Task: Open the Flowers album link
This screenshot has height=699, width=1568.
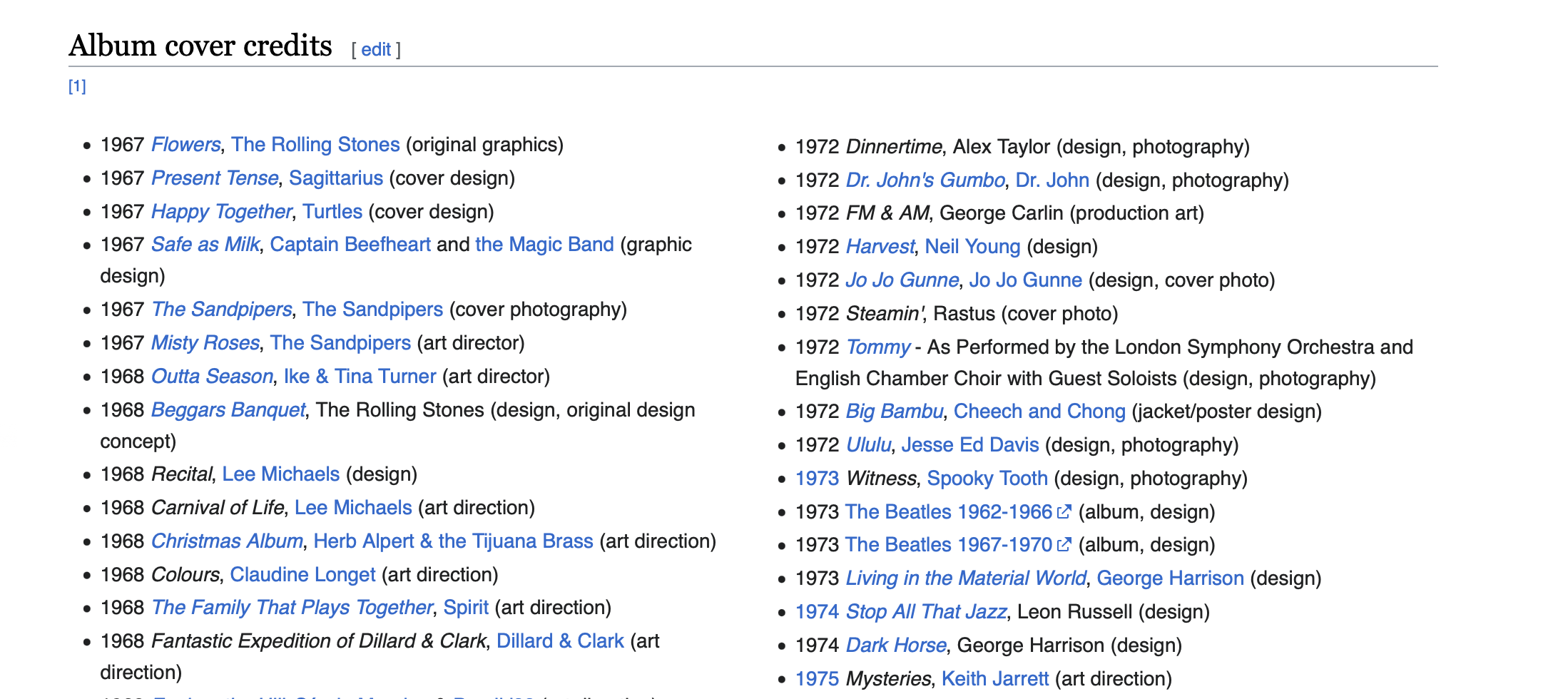Action: (x=185, y=145)
